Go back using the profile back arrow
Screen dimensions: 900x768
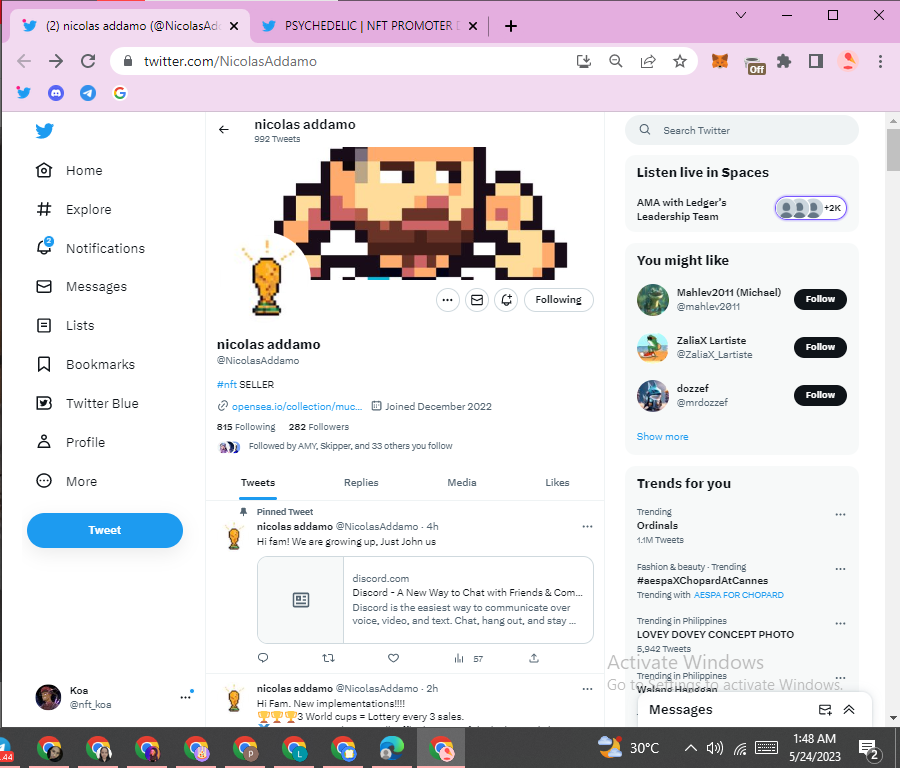[224, 130]
